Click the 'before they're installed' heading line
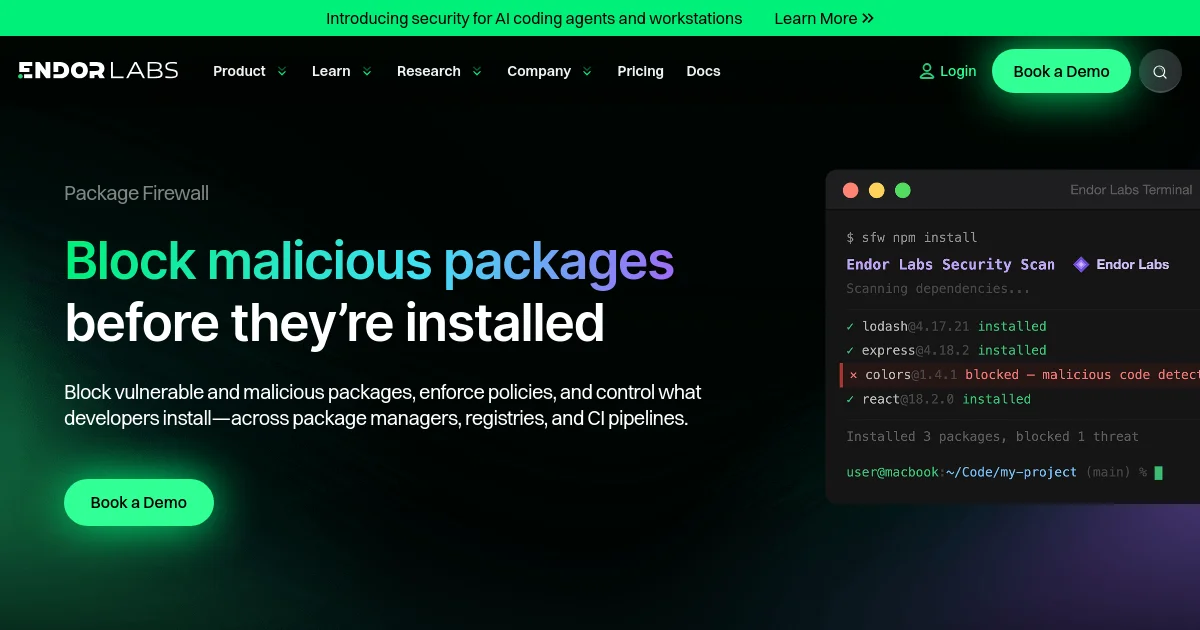This screenshot has height=630, width=1200. (335, 322)
